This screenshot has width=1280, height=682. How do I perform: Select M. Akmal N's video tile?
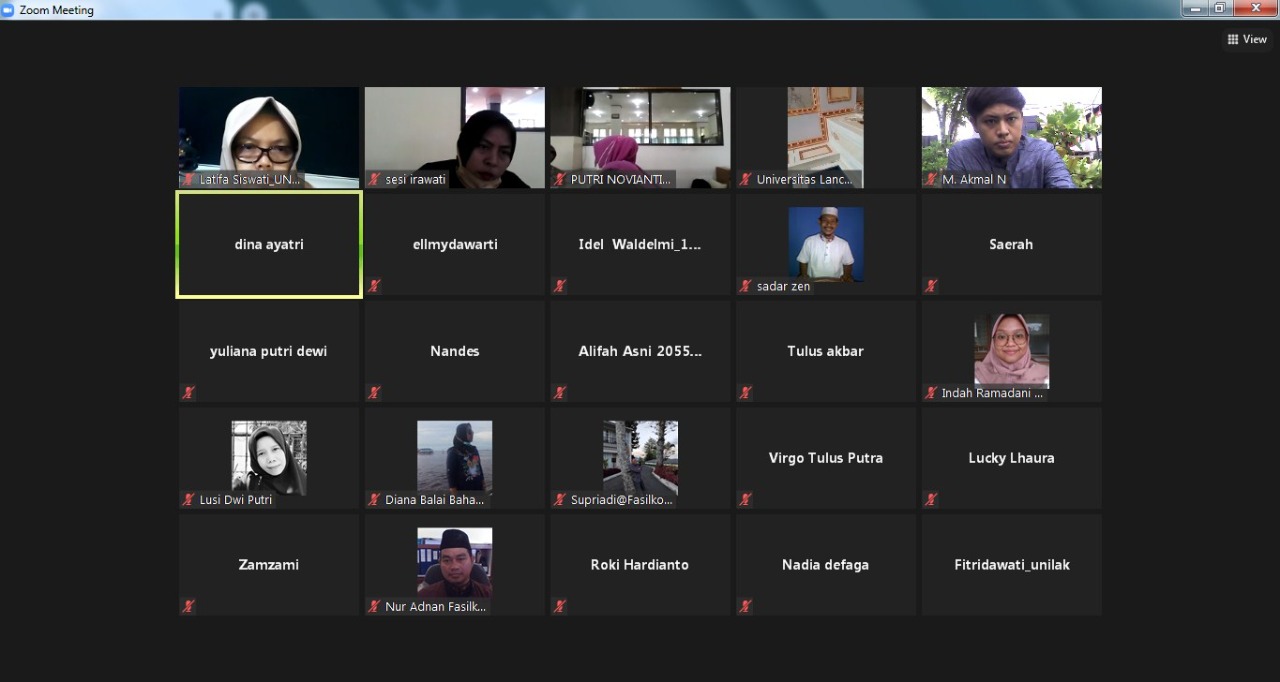[1012, 137]
